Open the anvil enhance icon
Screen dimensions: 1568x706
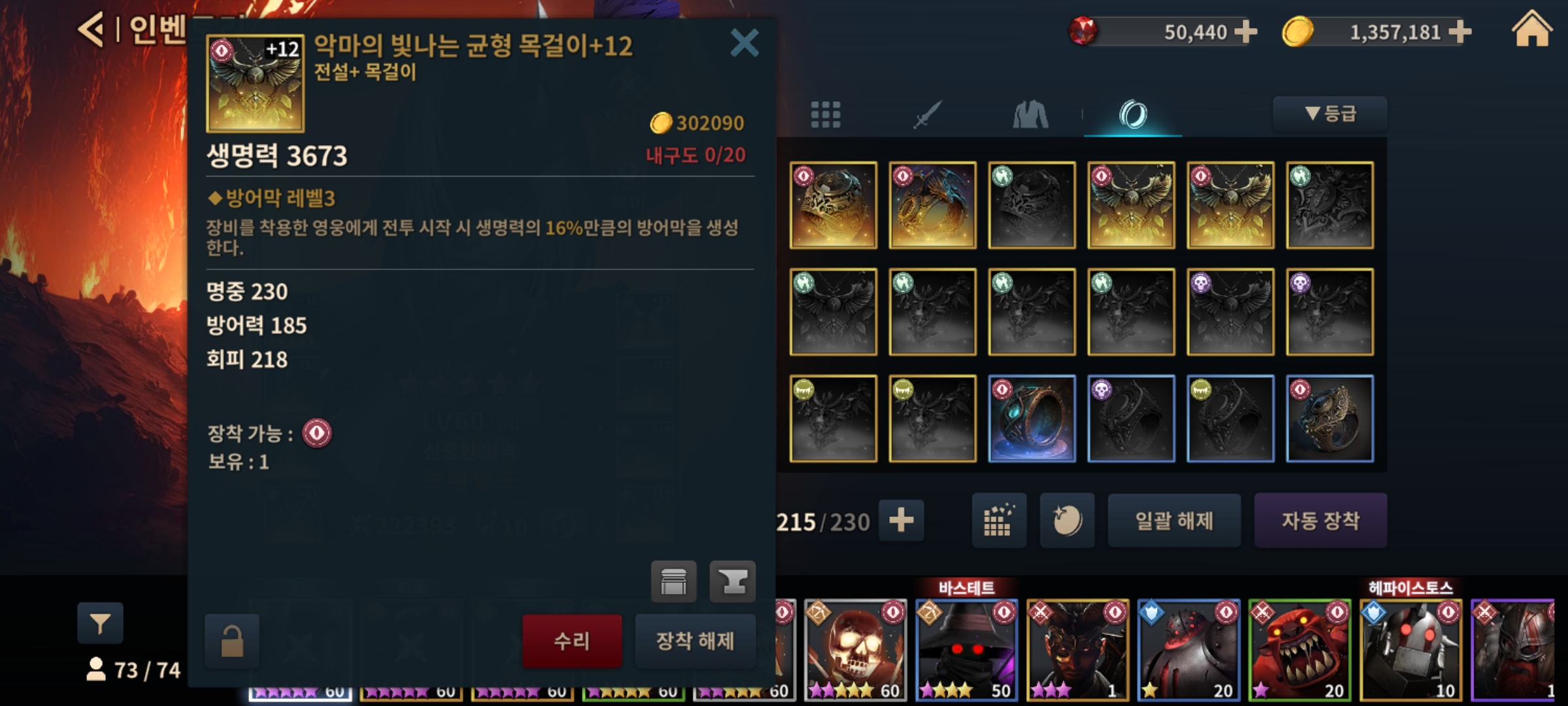coord(732,581)
